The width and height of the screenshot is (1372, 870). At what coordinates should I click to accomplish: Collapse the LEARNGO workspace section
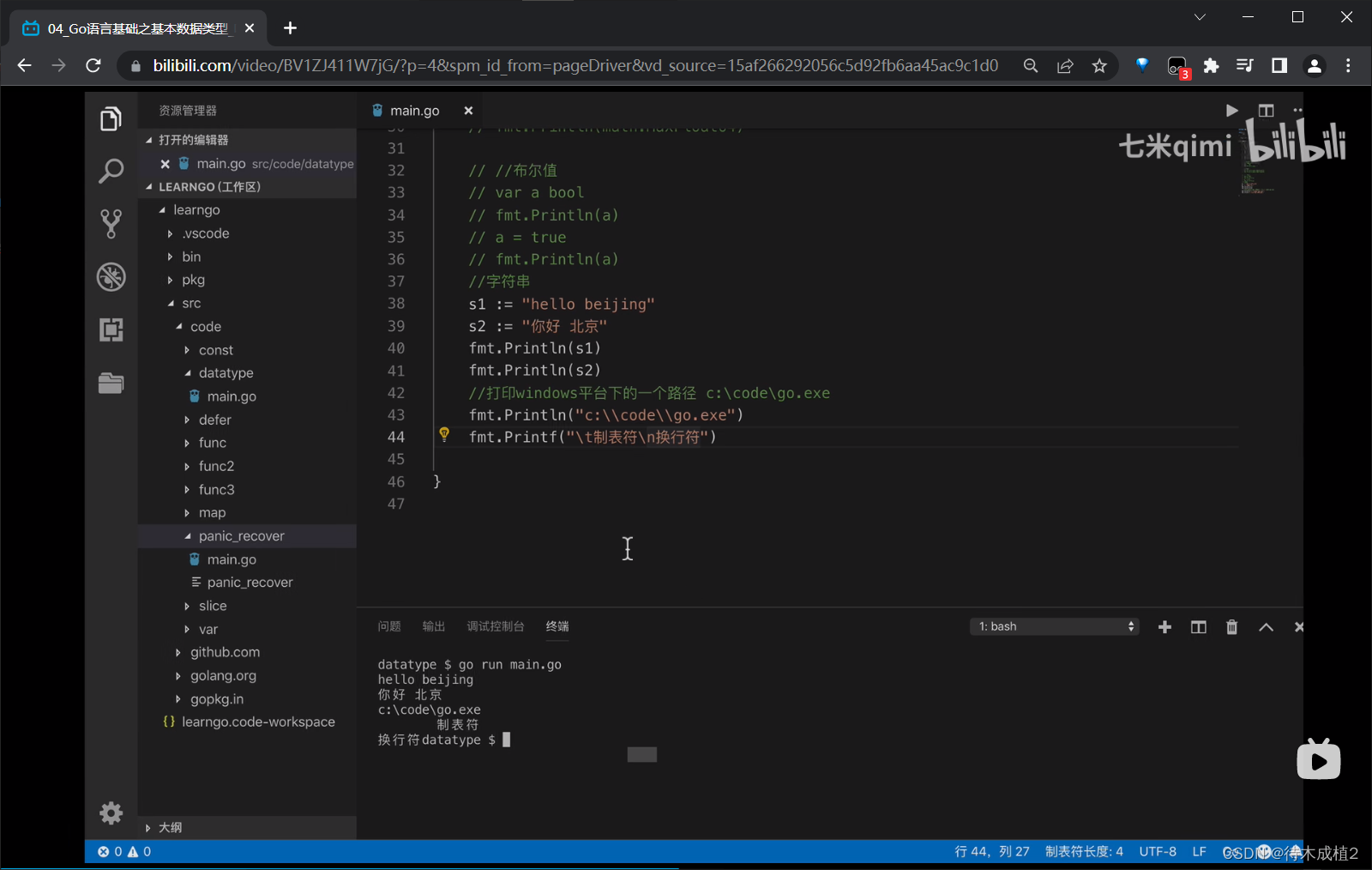pos(247,186)
